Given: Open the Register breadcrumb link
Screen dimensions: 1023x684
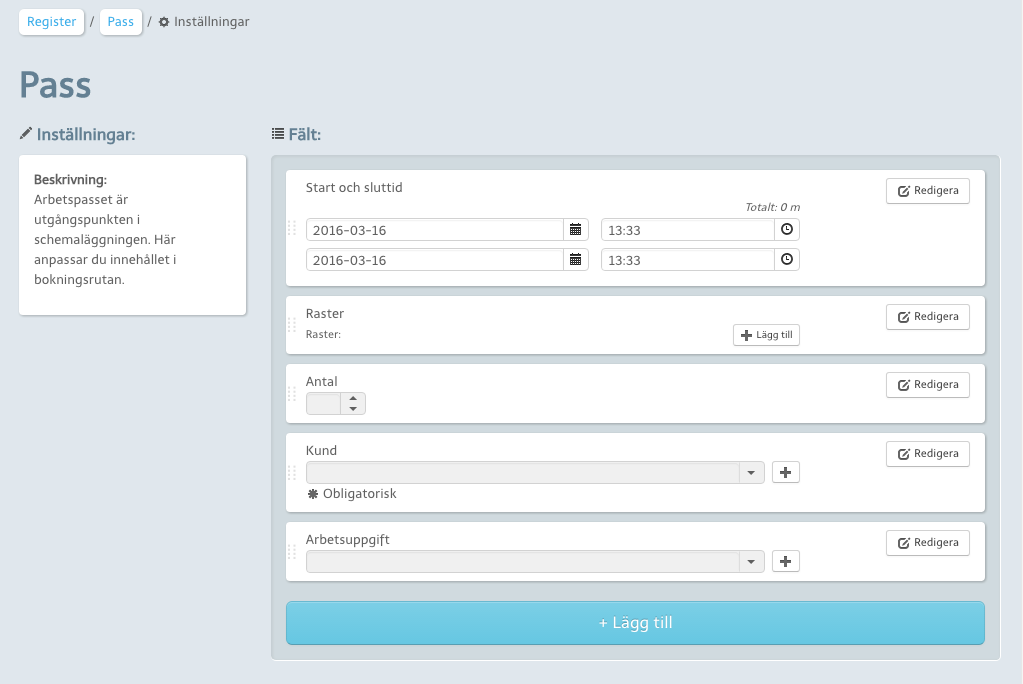Looking at the screenshot, I should 52,22.
